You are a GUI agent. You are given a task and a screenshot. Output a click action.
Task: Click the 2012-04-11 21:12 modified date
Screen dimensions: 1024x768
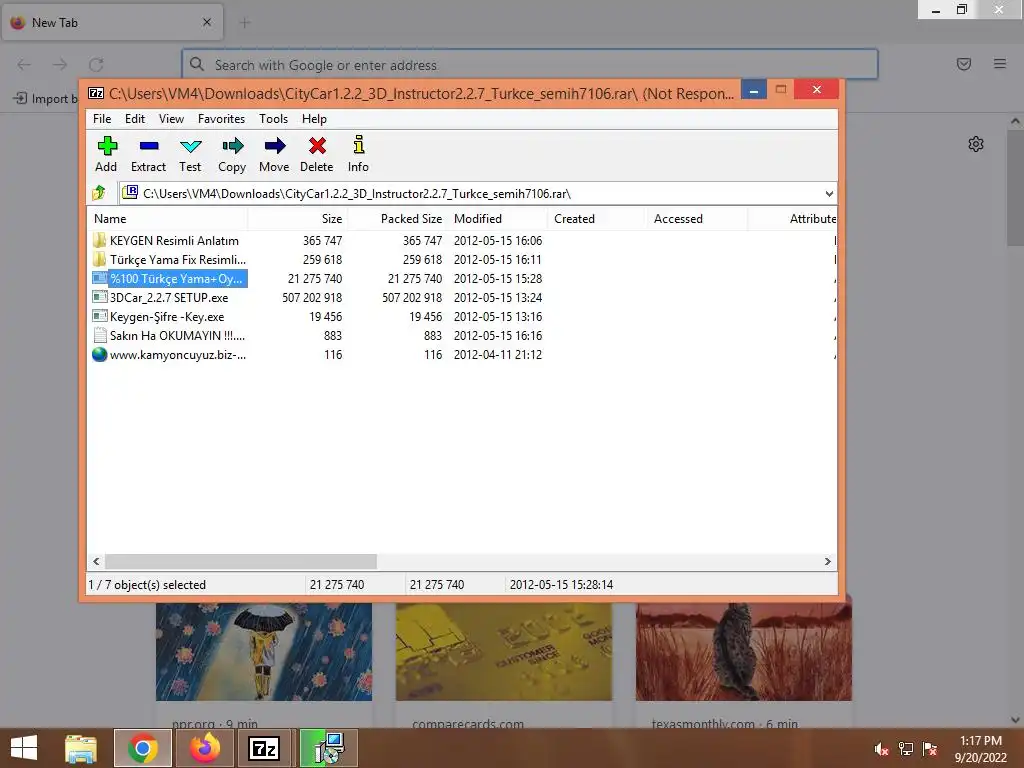click(x=498, y=355)
